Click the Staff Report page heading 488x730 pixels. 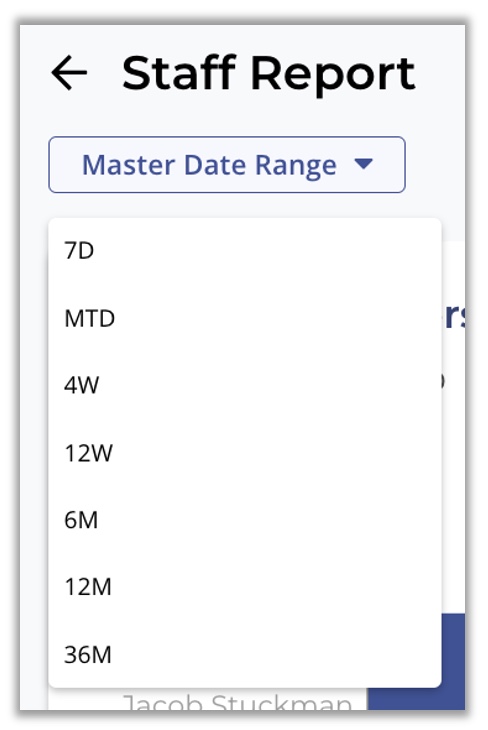point(268,74)
